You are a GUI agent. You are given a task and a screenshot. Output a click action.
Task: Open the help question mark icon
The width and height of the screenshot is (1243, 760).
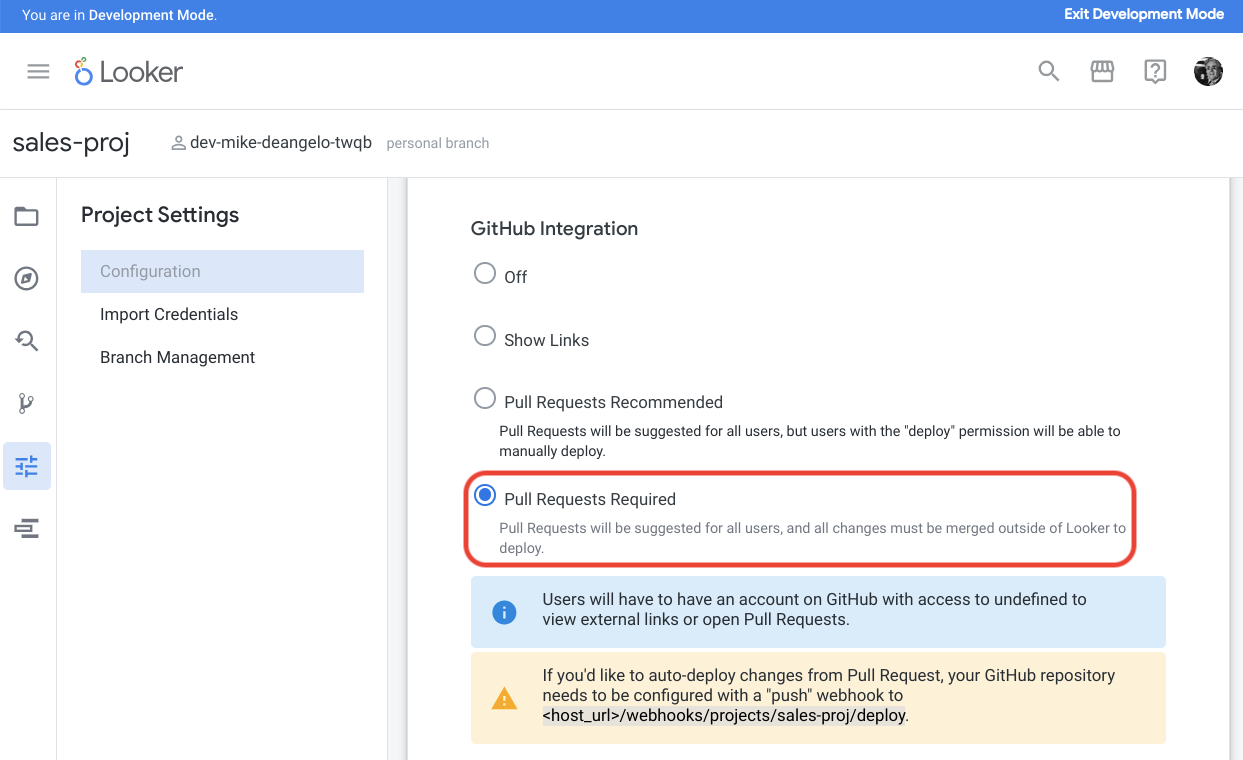tap(1155, 71)
